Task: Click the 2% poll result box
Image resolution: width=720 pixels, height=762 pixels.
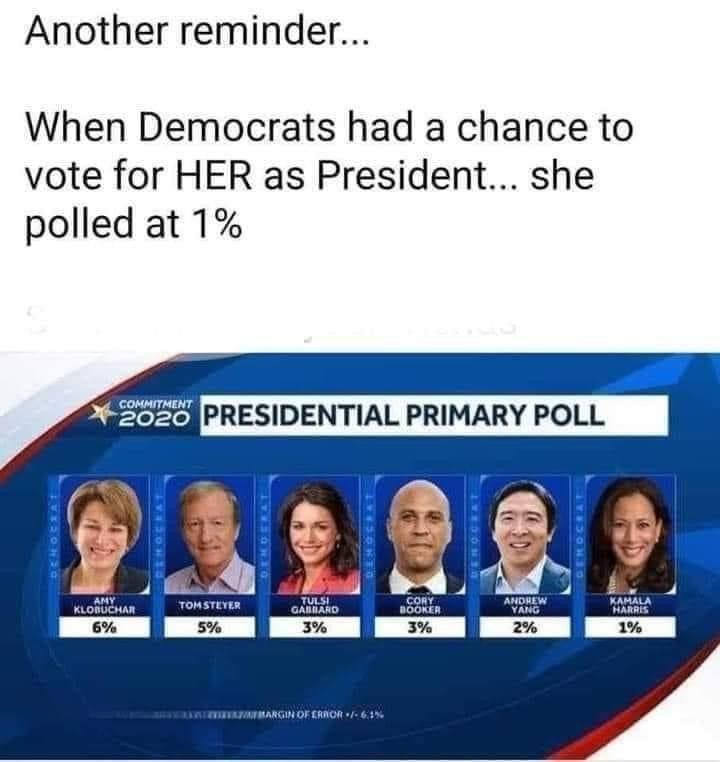Action: 524,628
